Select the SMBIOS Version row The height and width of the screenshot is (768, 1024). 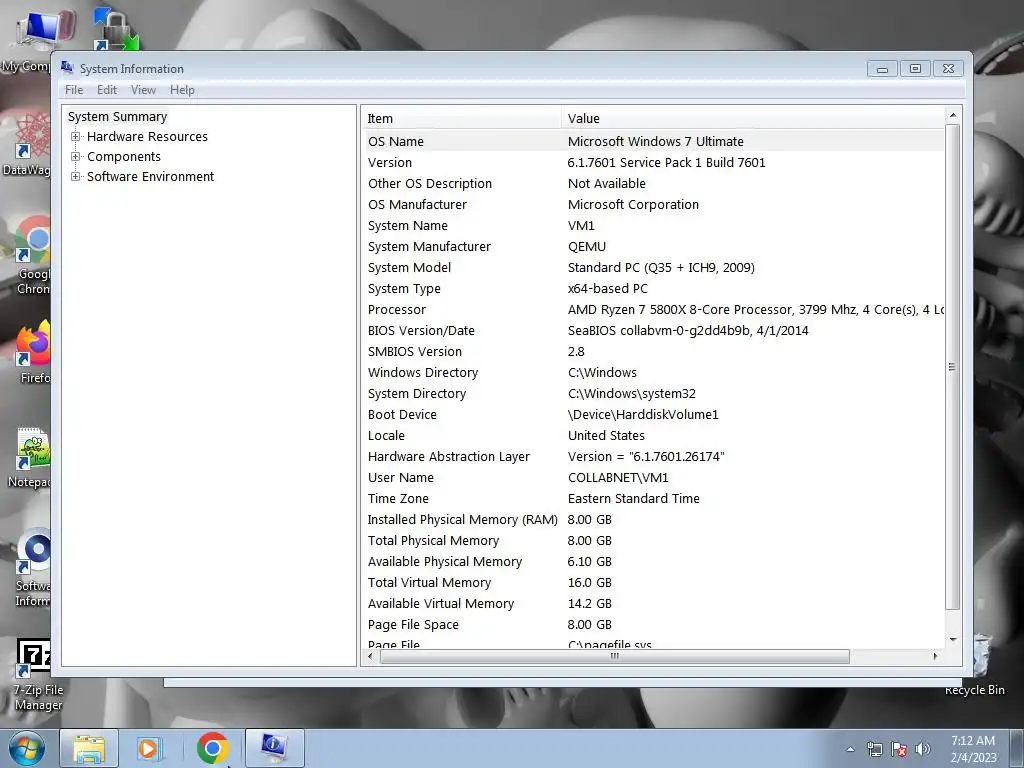point(653,351)
